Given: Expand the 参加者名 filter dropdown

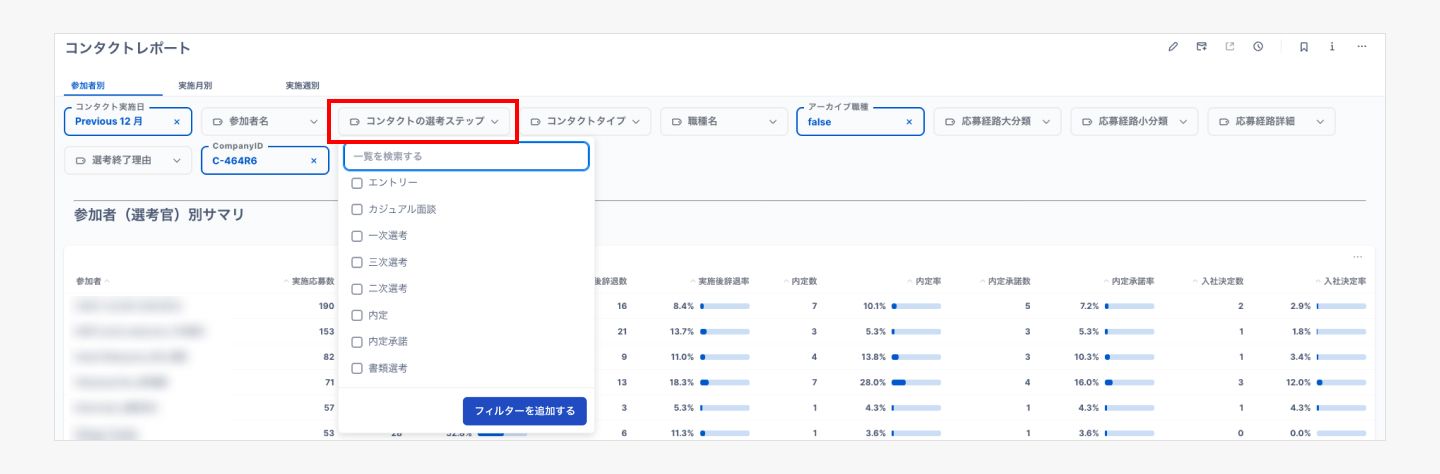Looking at the screenshot, I should coord(262,122).
